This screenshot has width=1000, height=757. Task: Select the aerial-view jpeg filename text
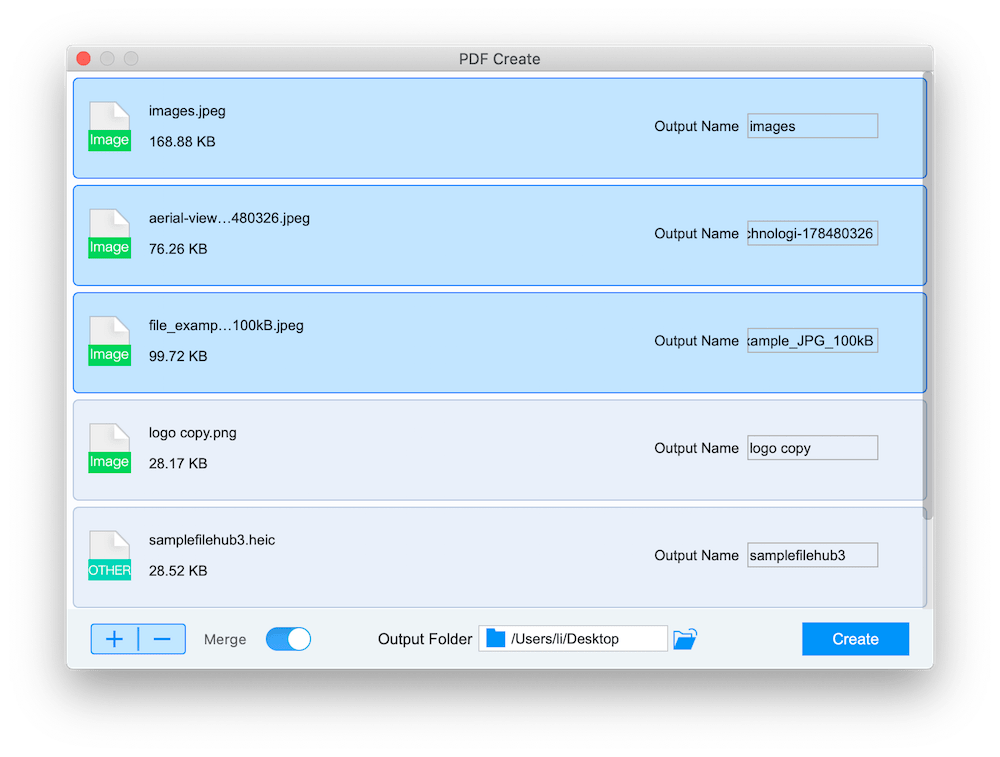point(229,218)
